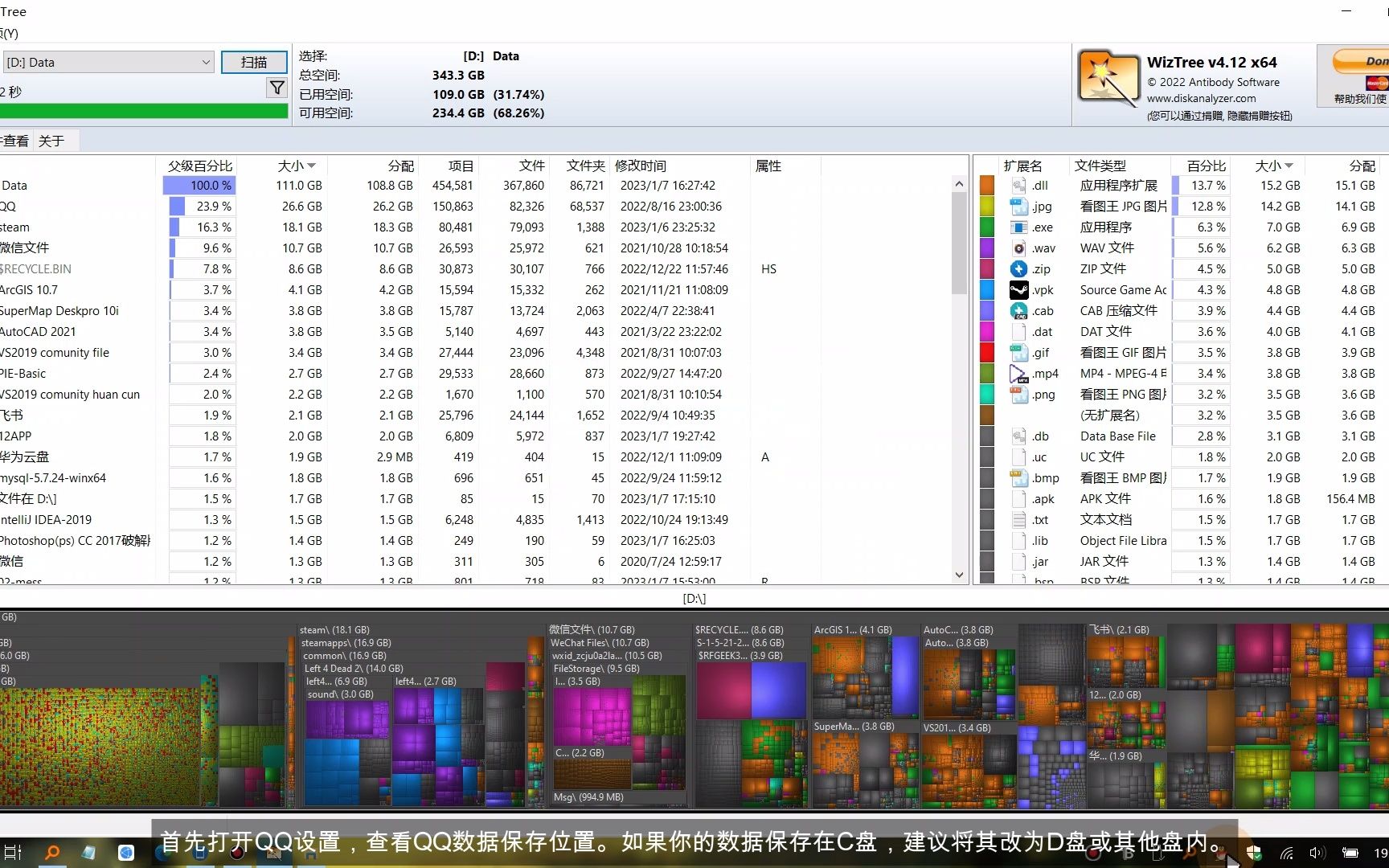Select the .cab file type icon
Image resolution: width=1389 pixels, height=868 pixels.
1019,311
